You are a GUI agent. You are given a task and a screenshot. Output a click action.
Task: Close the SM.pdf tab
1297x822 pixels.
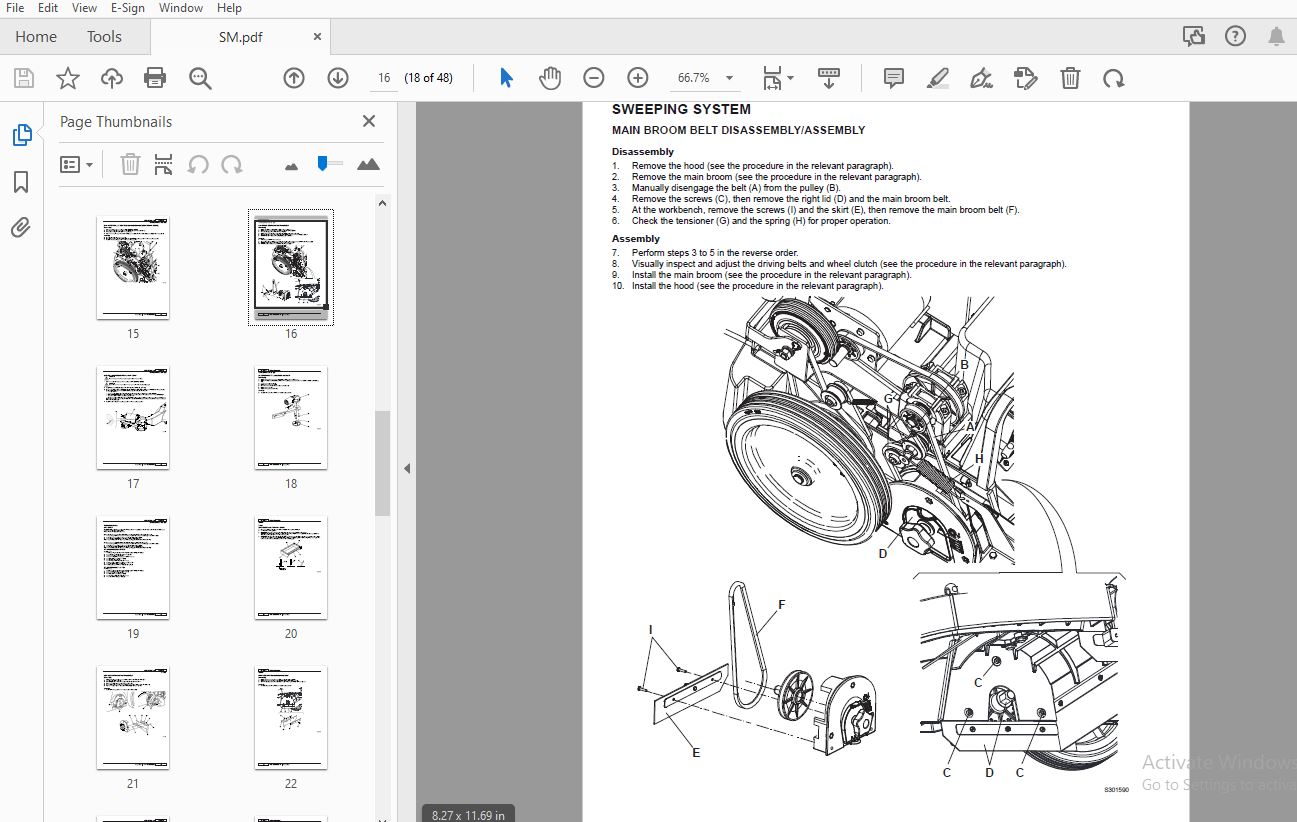[318, 37]
